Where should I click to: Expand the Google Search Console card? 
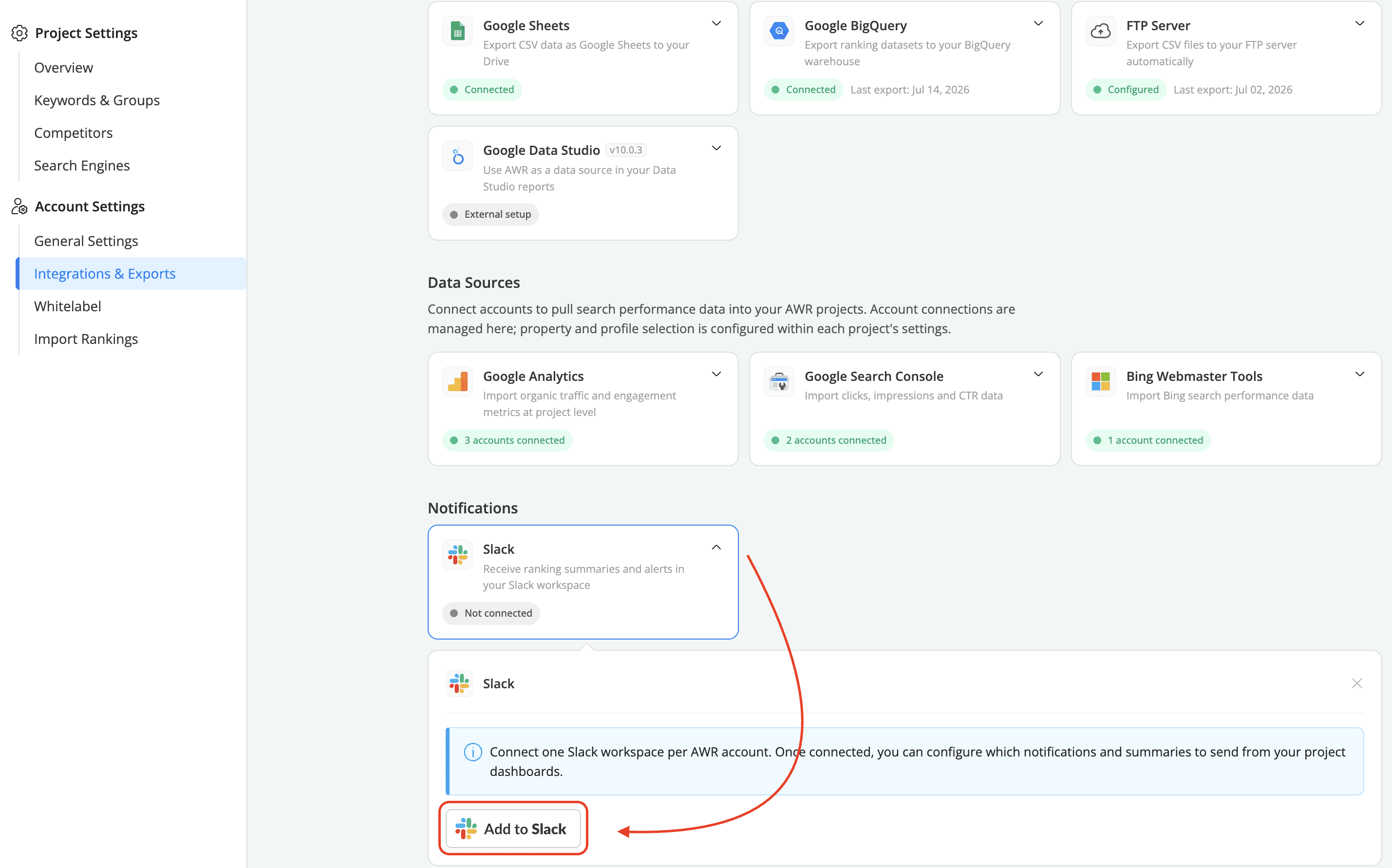click(1038, 374)
